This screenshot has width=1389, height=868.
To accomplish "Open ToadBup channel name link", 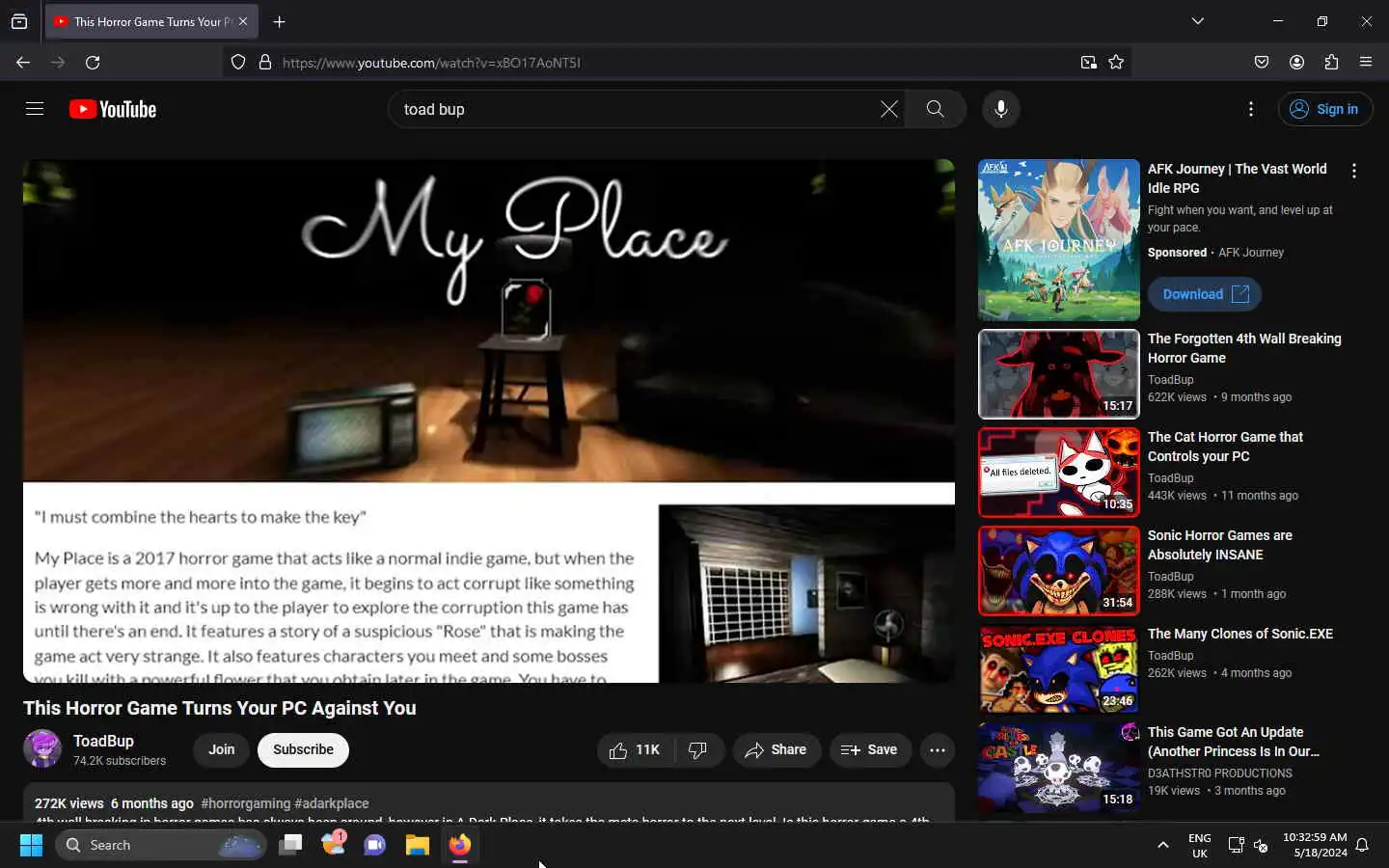I will [x=103, y=741].
